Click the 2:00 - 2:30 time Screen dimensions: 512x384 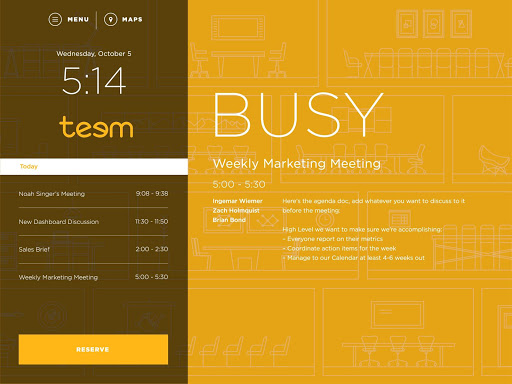pos(152,249)
